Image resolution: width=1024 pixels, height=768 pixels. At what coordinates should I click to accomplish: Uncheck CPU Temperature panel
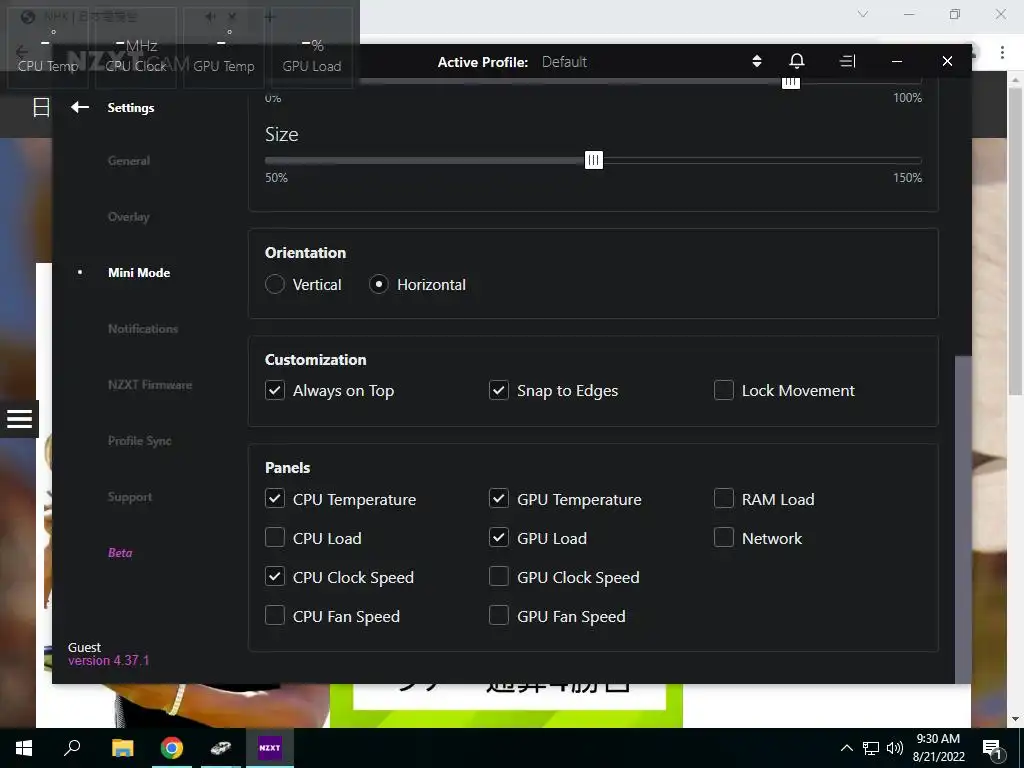[x=275, y=499]
